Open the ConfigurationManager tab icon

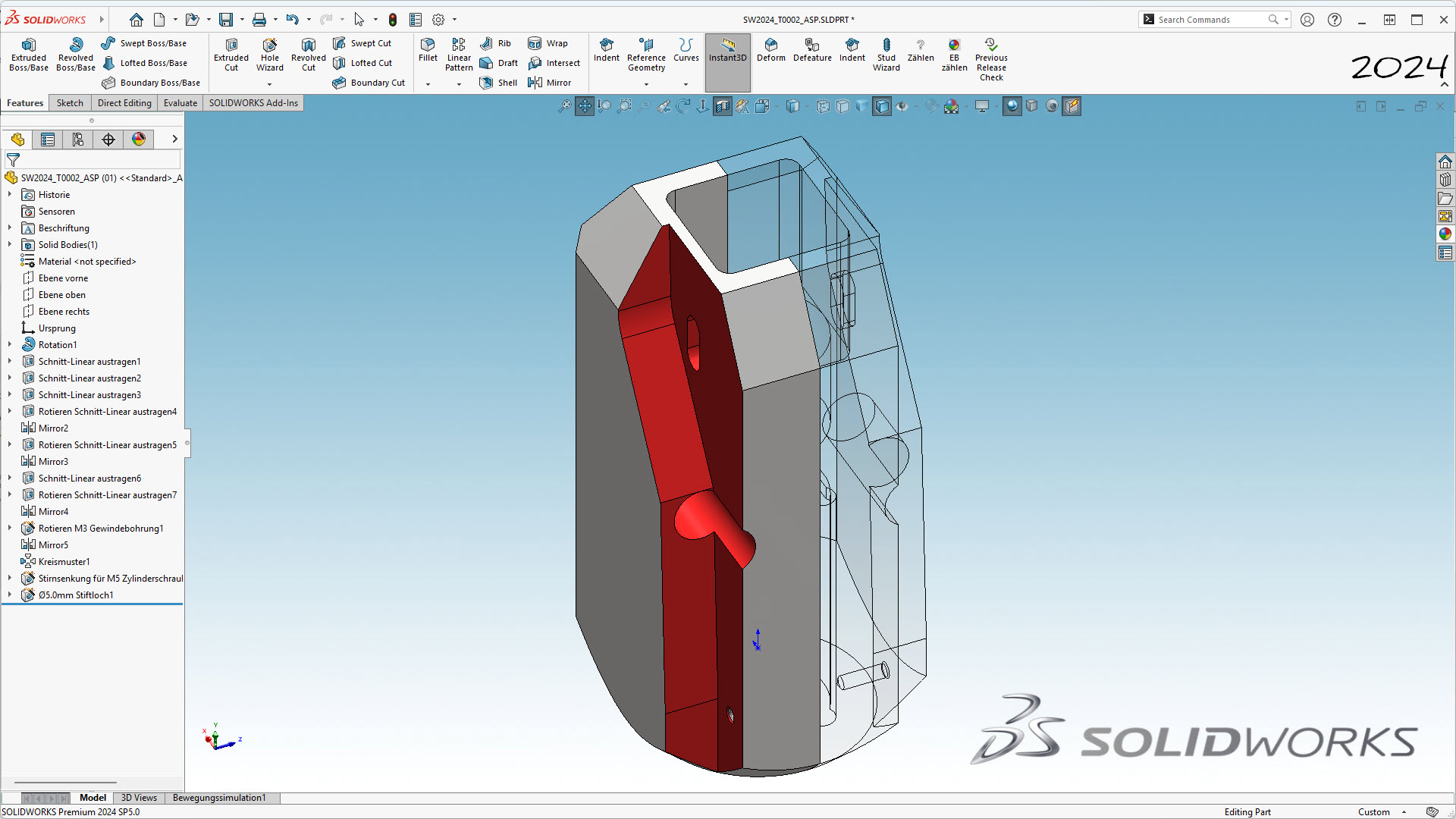point(78,140)
